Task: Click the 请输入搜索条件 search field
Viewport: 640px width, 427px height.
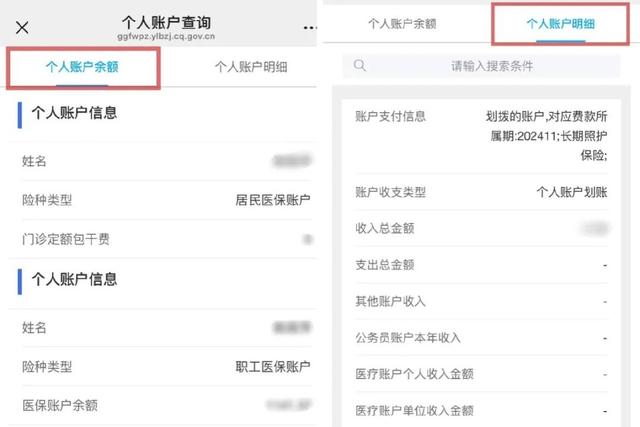Action: click(481, 66)
